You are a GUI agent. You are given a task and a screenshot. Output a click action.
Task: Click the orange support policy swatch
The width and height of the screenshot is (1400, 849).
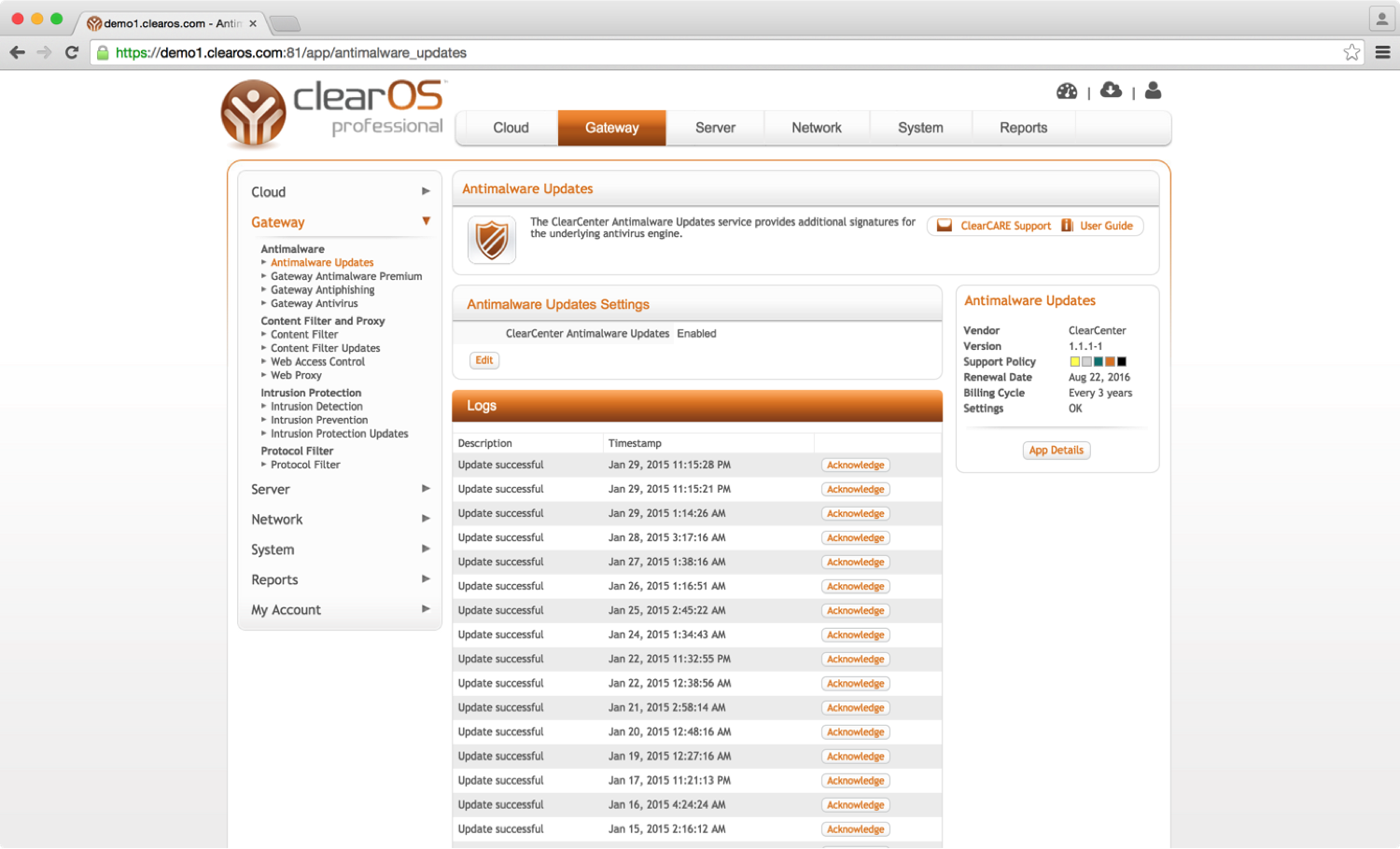1110,362
